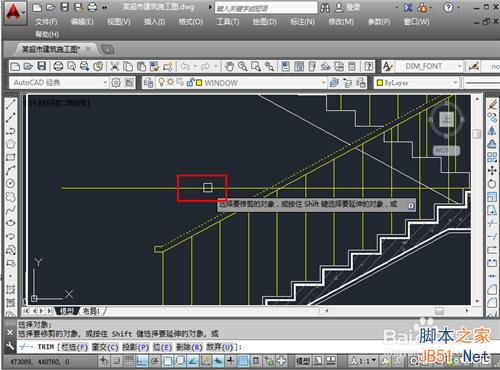Select the Spline draw tool
500x370 pixels.
[10, 210]
